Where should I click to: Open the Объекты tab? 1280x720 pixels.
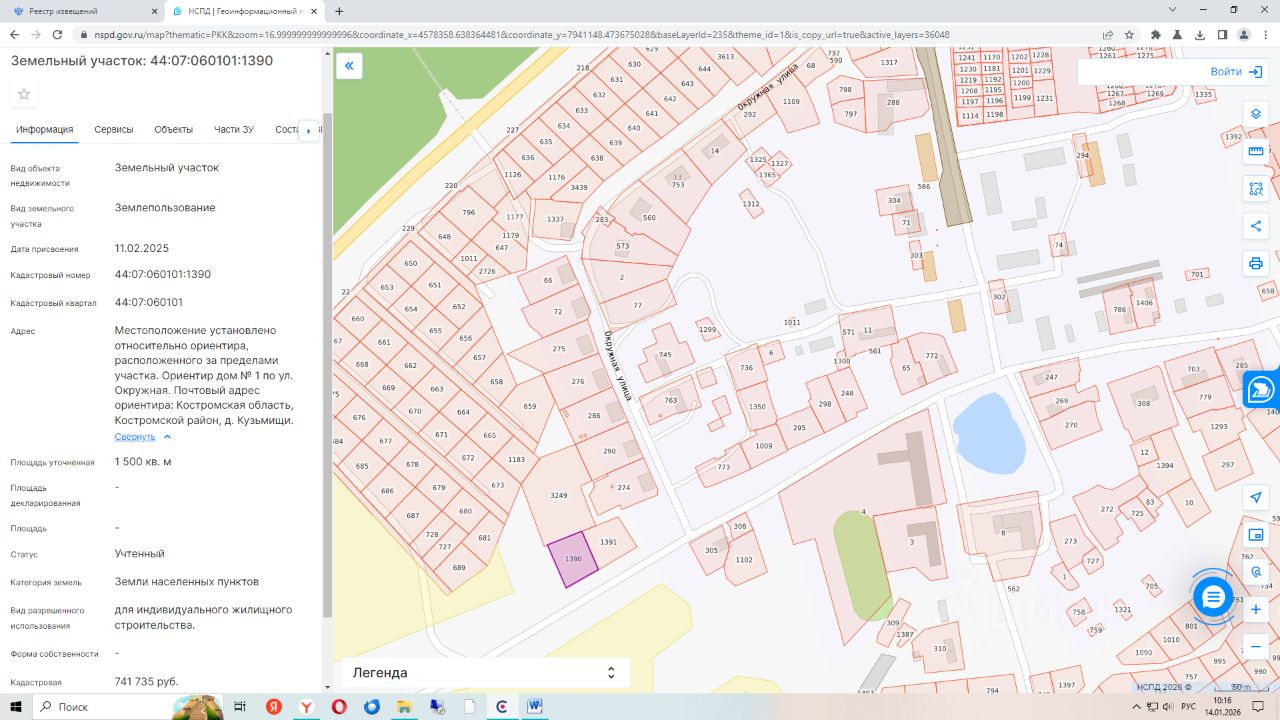coord(173,130)
